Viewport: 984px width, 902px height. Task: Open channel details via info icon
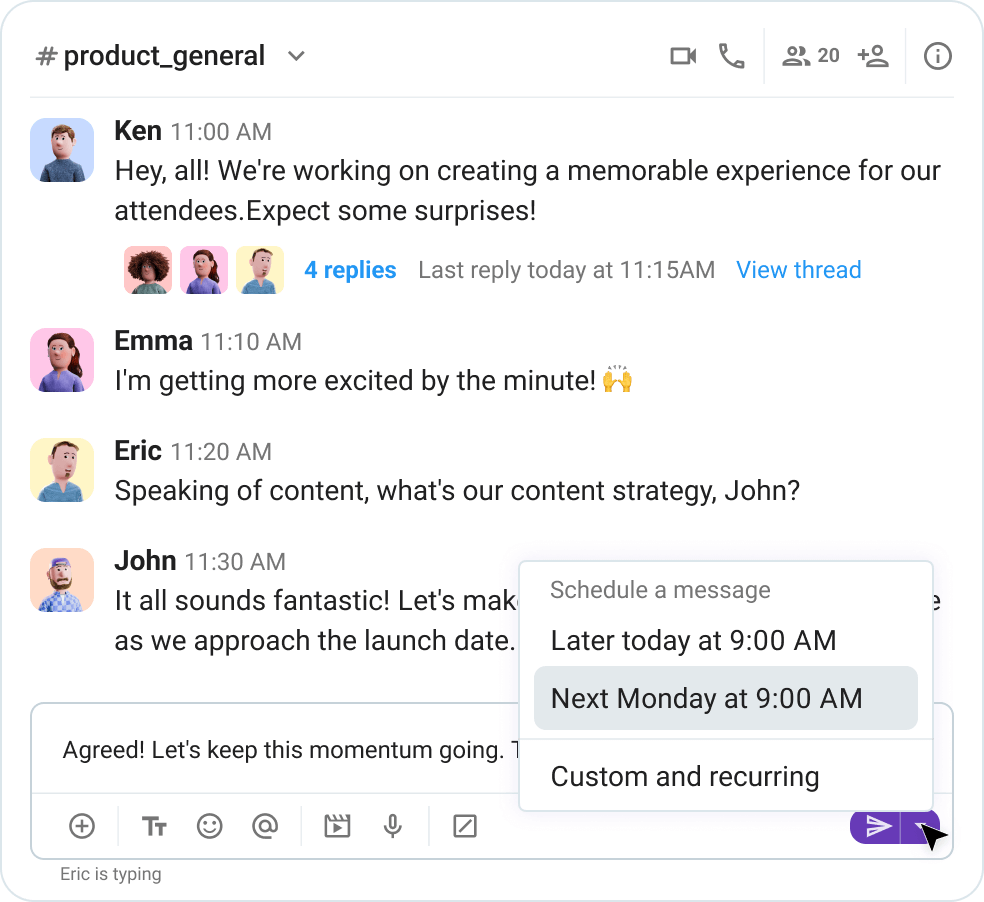click(x=937, y=56)
